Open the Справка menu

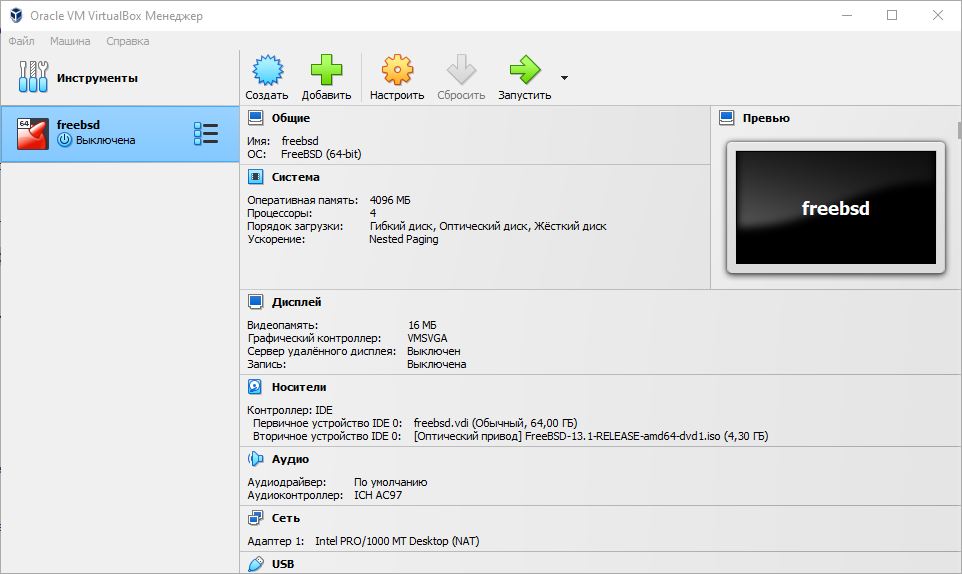coord(128,41)
